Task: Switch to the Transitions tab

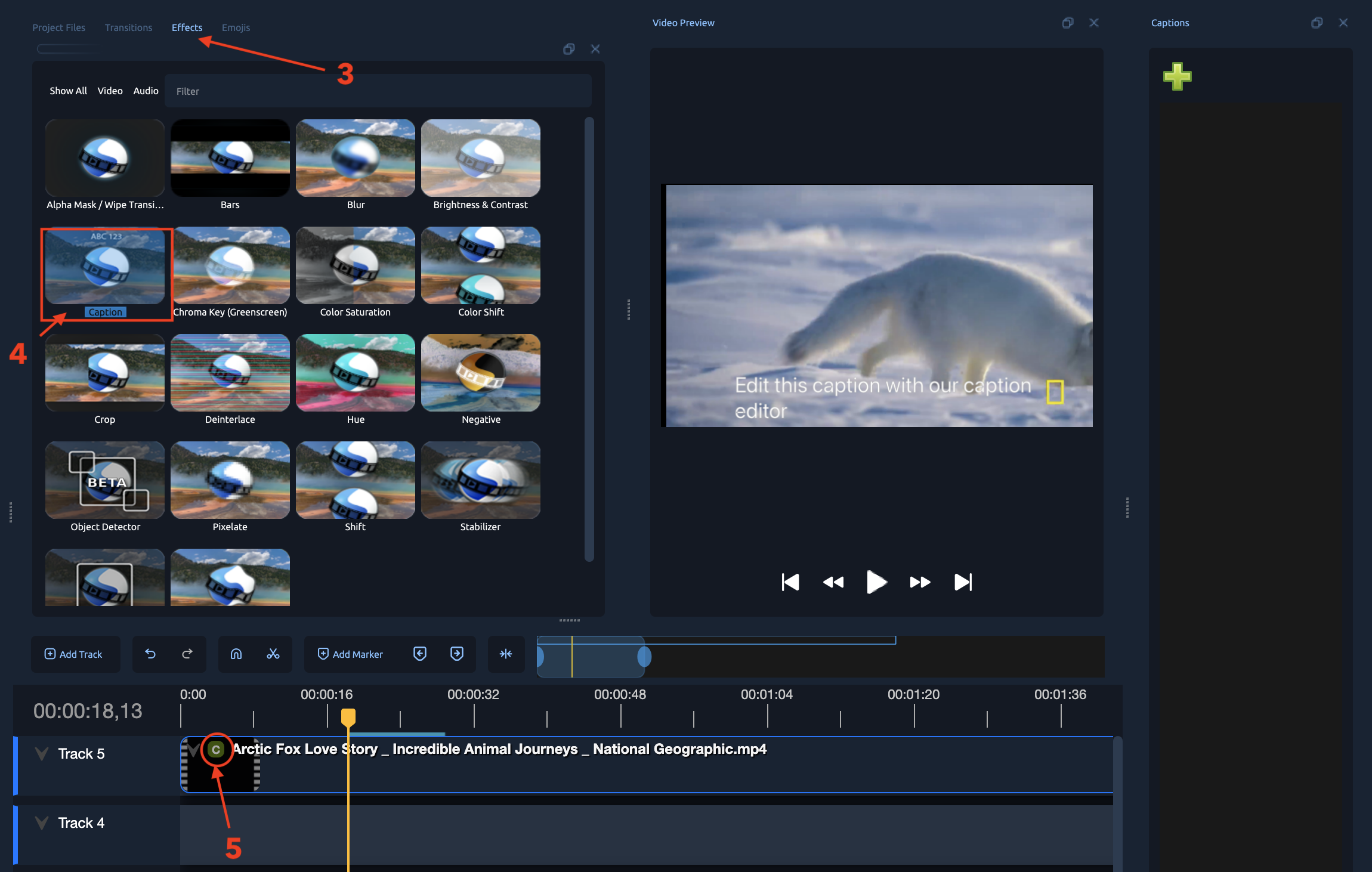Action: (128, 27)
